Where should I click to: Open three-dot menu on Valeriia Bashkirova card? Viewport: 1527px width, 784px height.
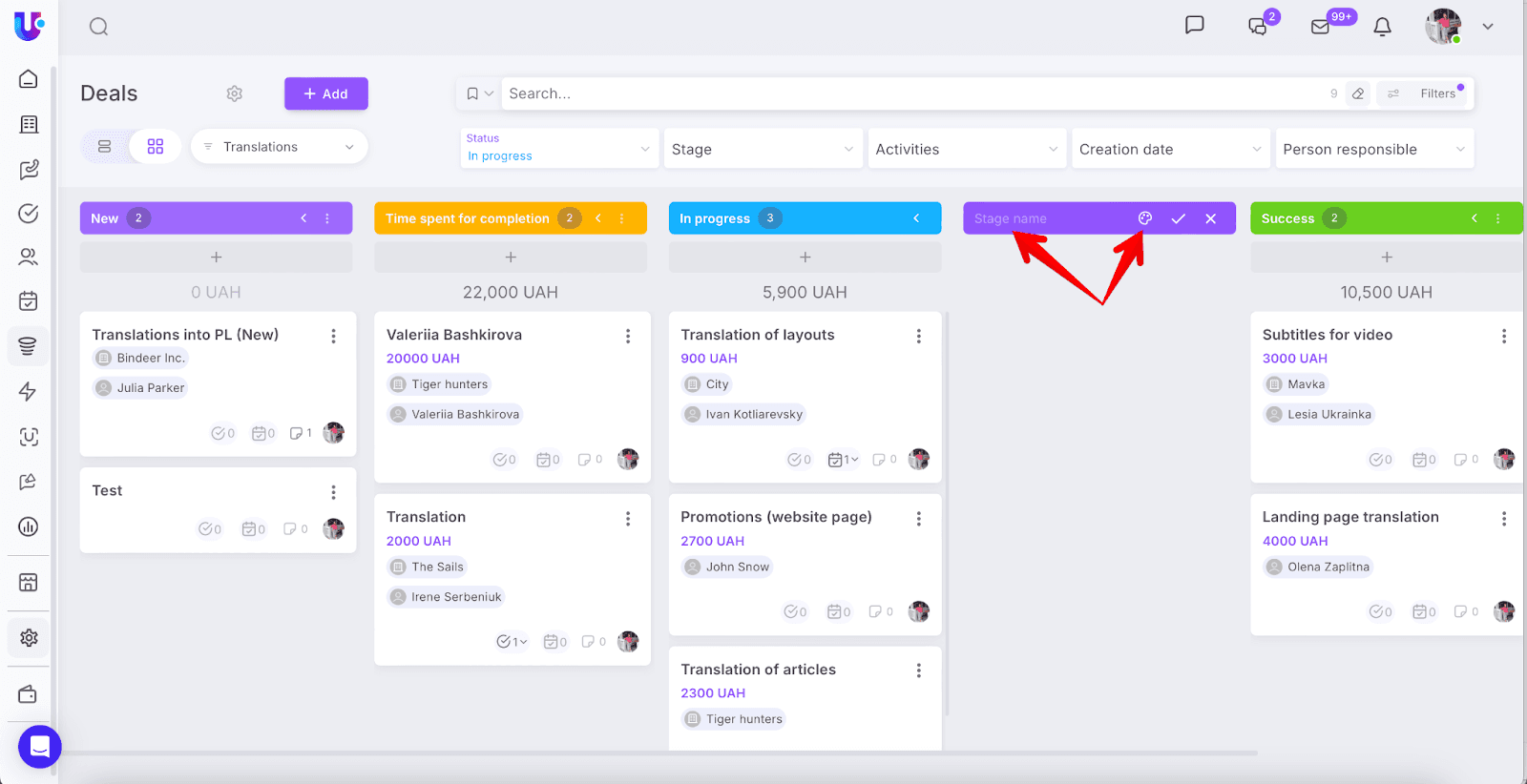tap(628, 336)
